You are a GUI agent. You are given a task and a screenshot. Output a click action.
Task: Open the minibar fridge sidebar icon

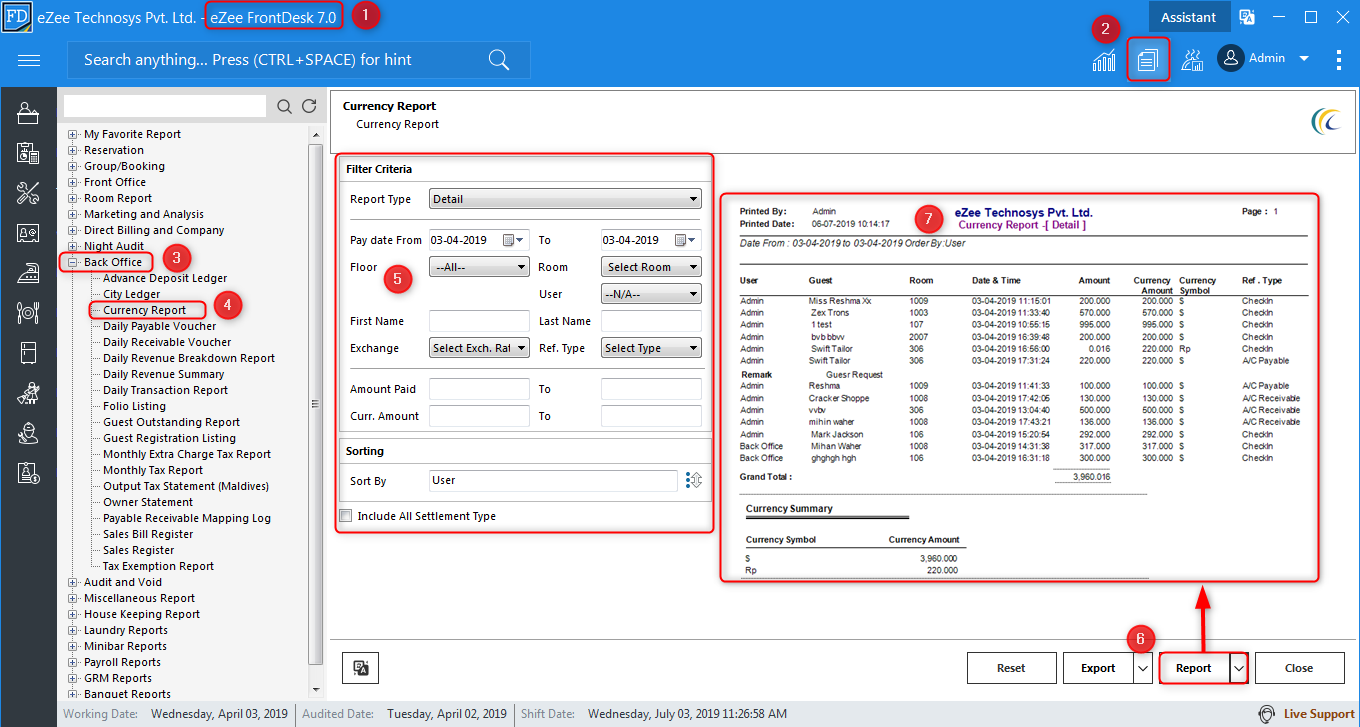[x=28, y=353]
